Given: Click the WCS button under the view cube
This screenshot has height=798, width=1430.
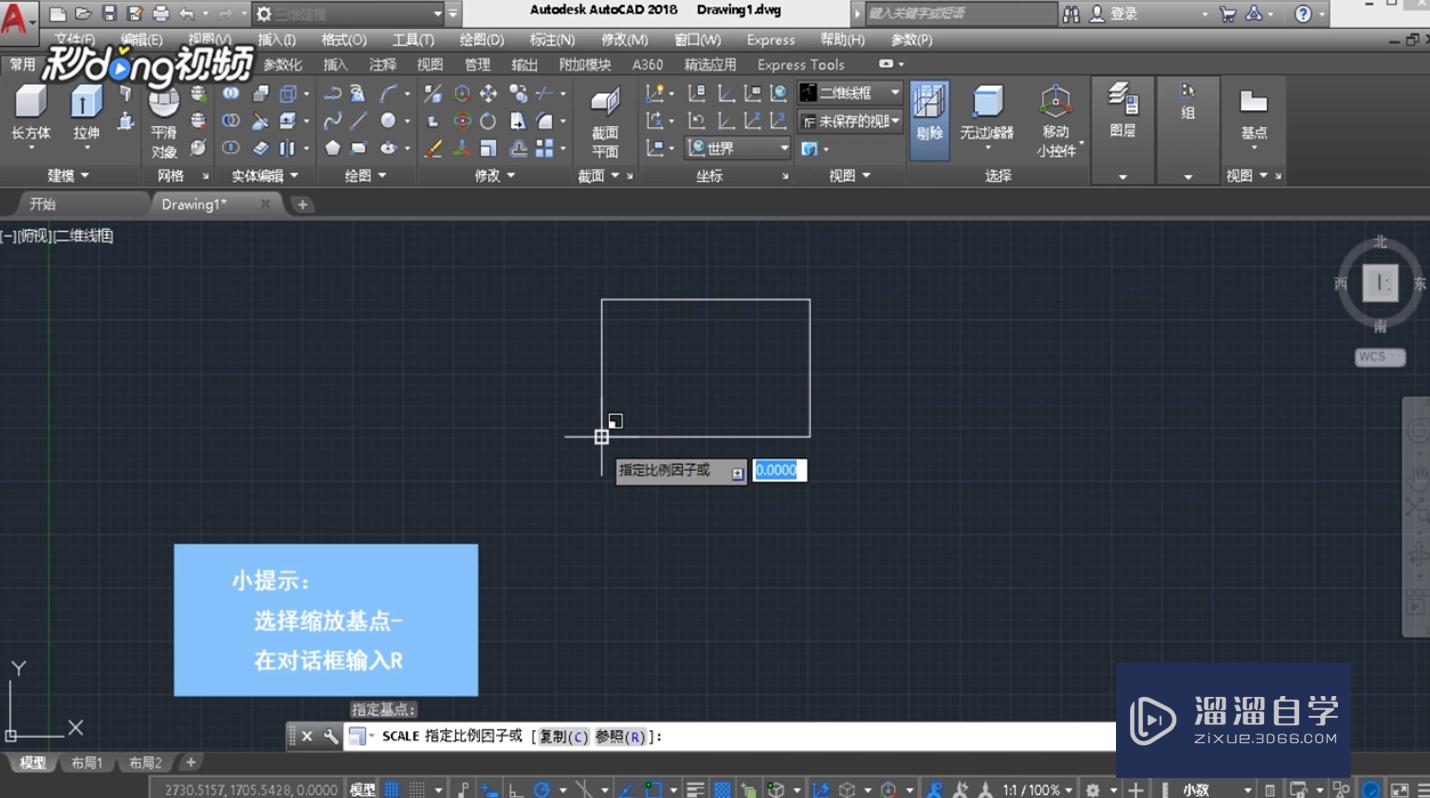Looking at the screenshot, I should (x=1380, y=357).
